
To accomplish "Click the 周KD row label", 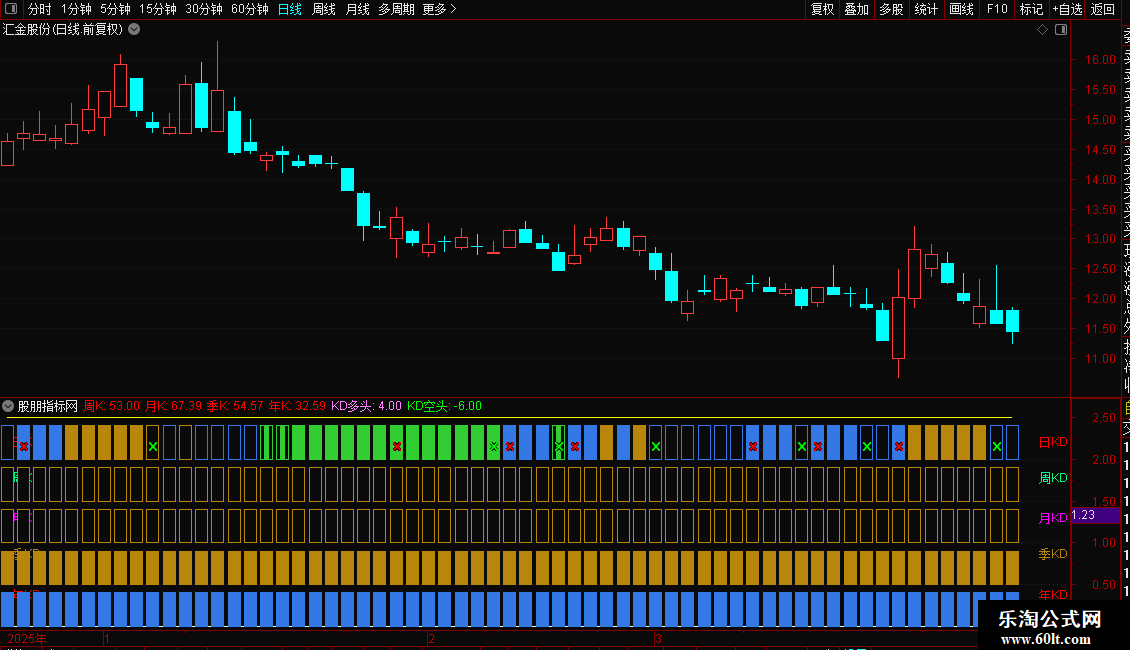I will click(1052, 478).
